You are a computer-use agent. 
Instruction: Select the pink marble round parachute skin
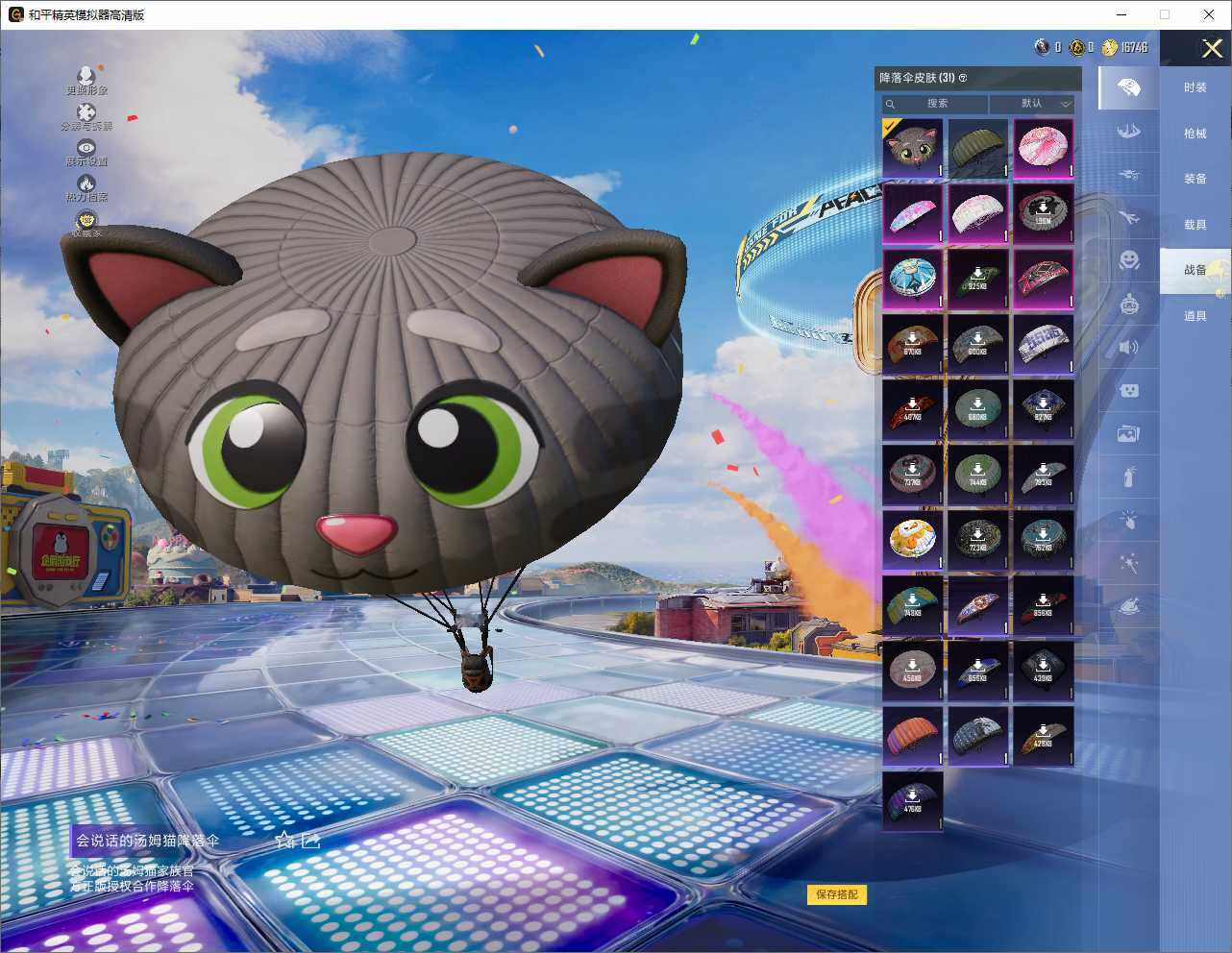1044,149
